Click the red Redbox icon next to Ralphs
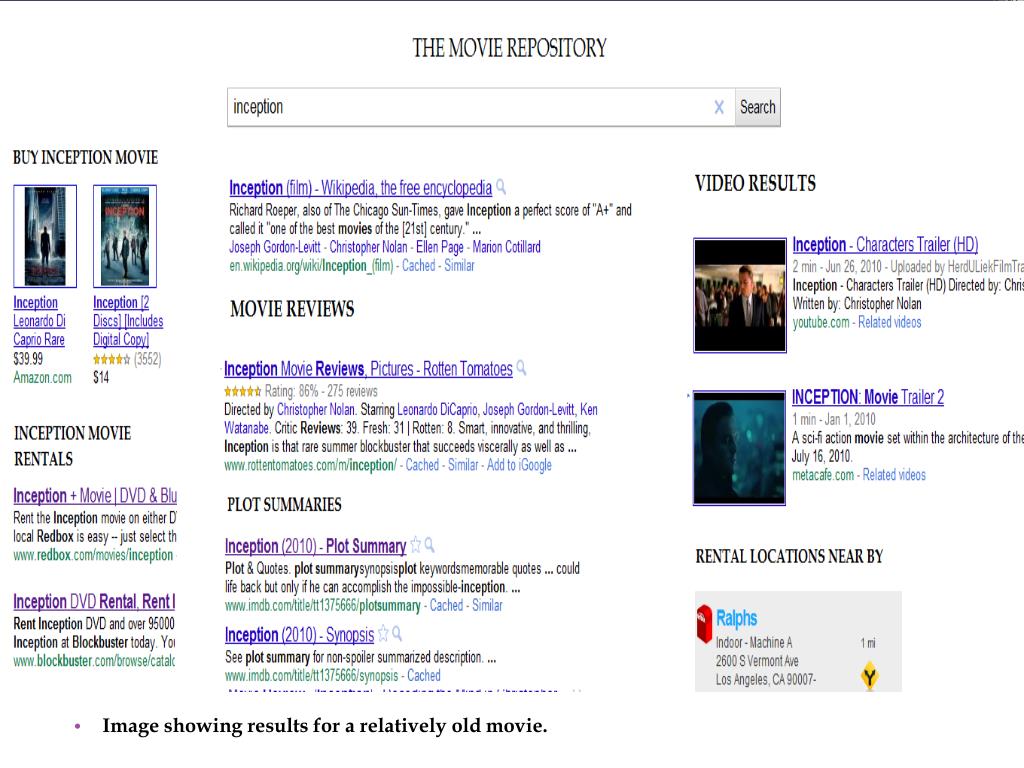Image resolution: width=1024 pixels, height=768 pixels. click(704, 624)
